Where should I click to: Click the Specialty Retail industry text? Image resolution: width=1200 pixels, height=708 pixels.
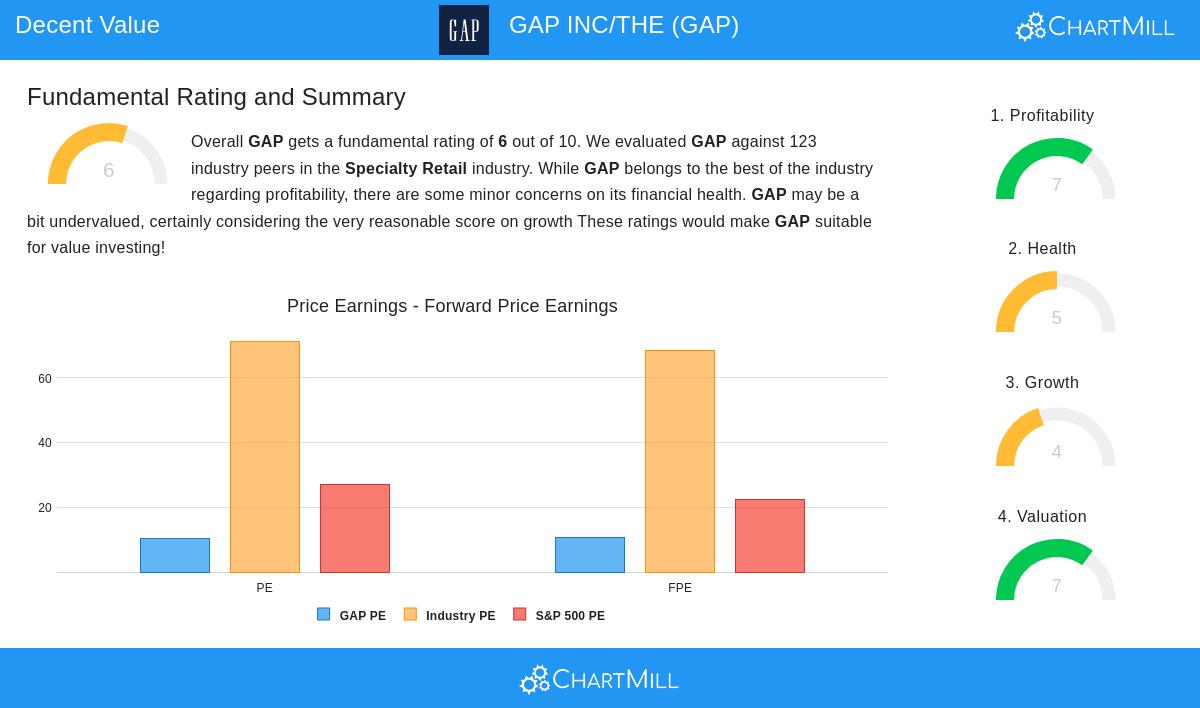406,169
